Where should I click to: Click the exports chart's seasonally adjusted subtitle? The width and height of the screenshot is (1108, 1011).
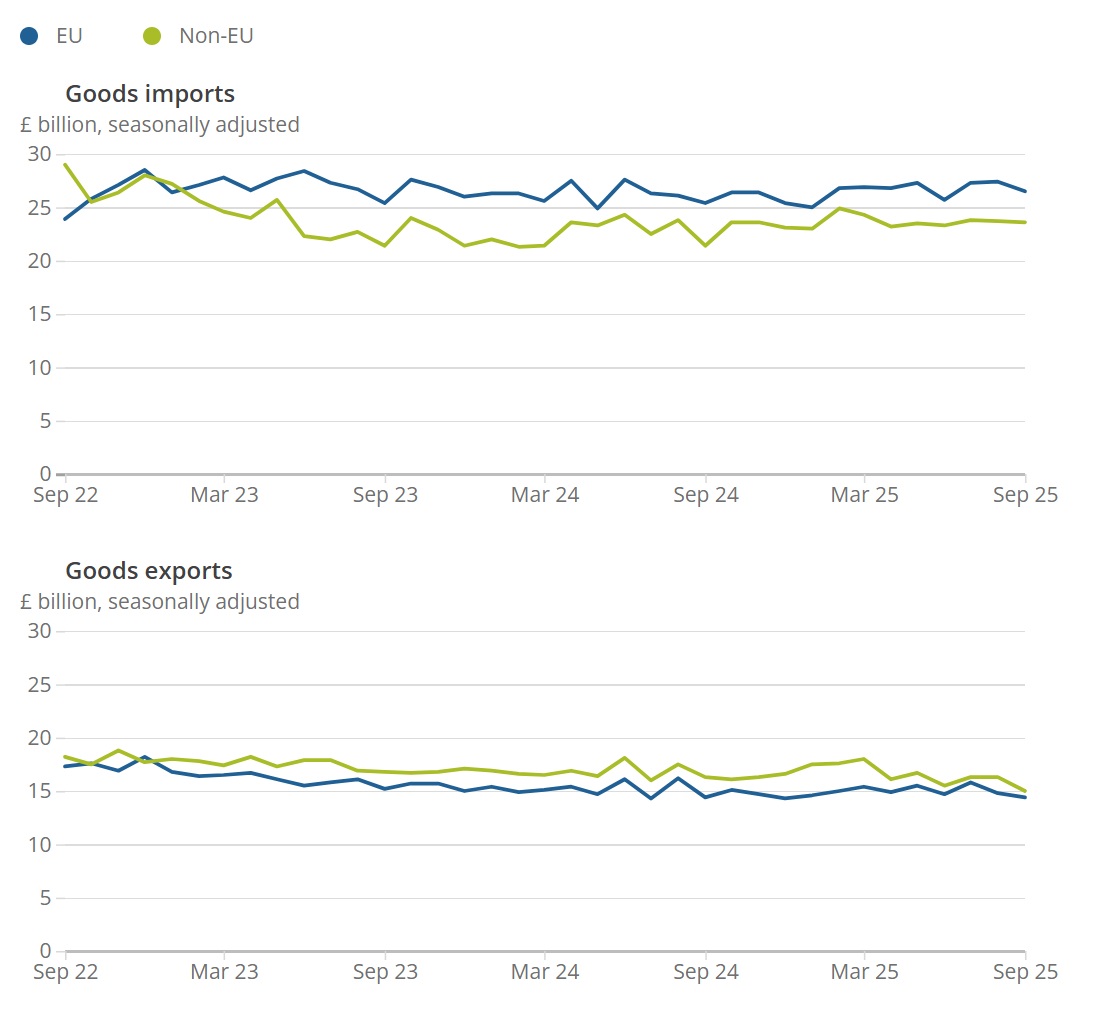pos(160,602)
